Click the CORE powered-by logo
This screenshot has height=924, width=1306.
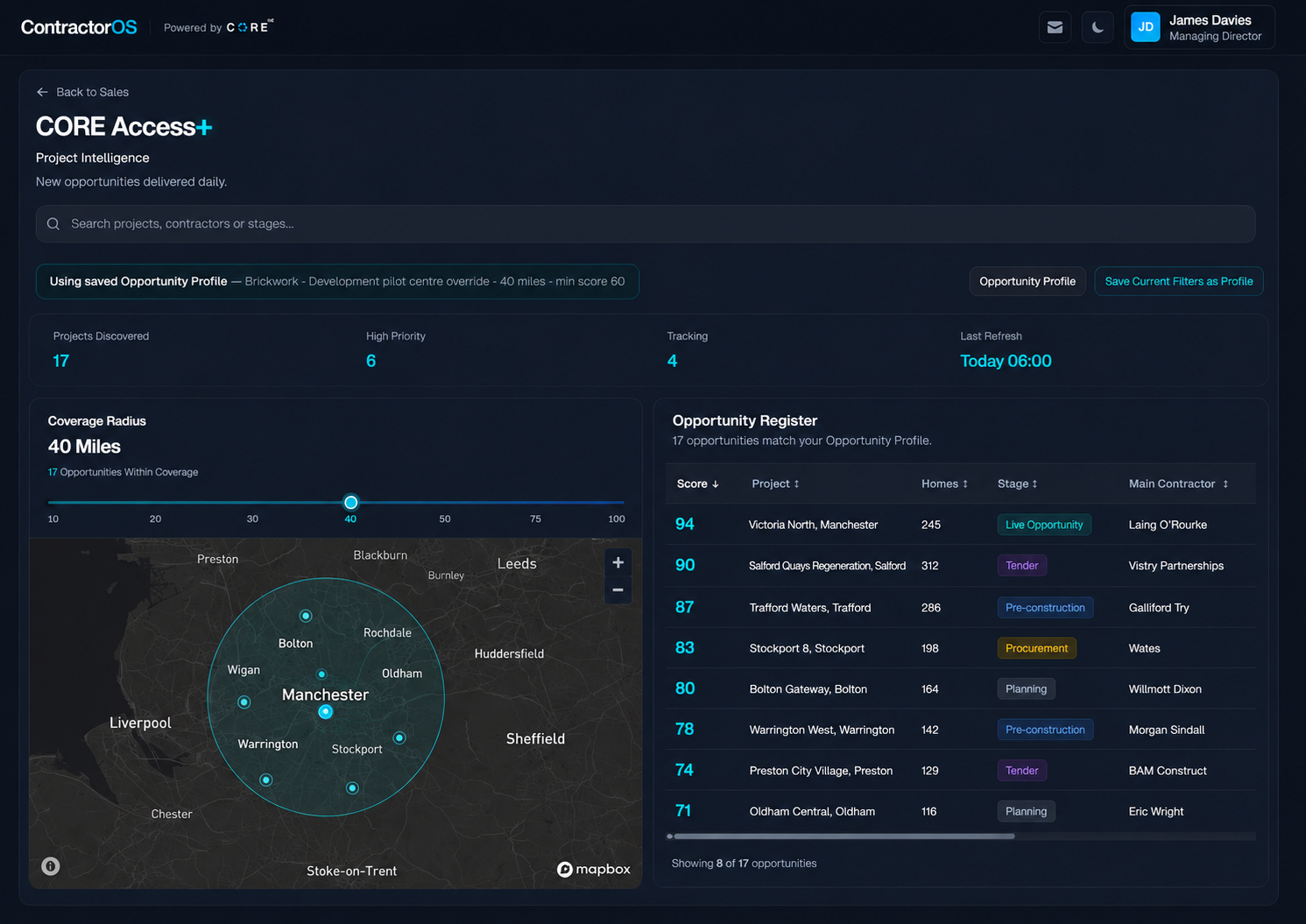[x=250, y=27]
